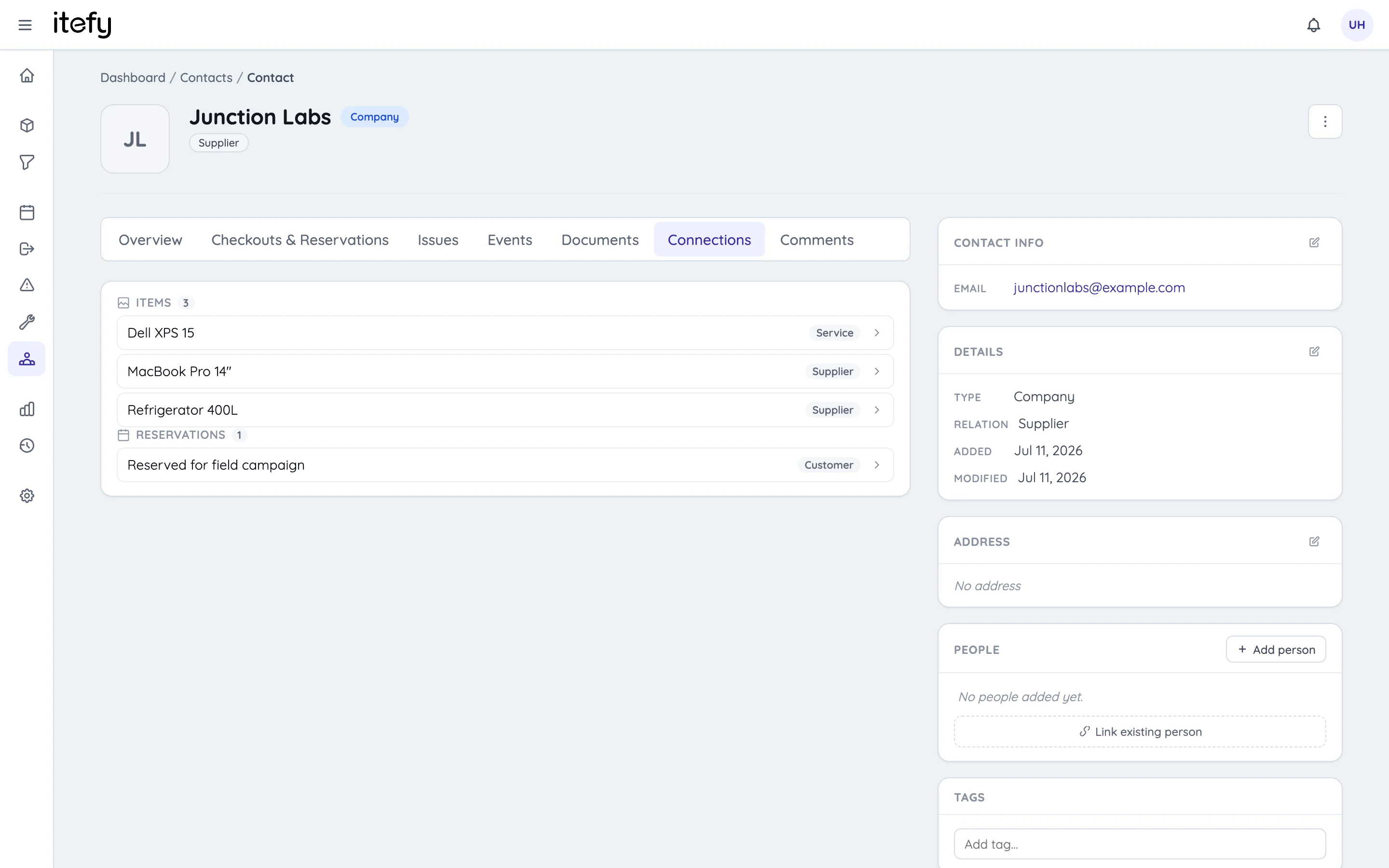The image size is (1389, 868).
Task: Open the checkout arrow icon in sidebar
Action: [27, 248]
